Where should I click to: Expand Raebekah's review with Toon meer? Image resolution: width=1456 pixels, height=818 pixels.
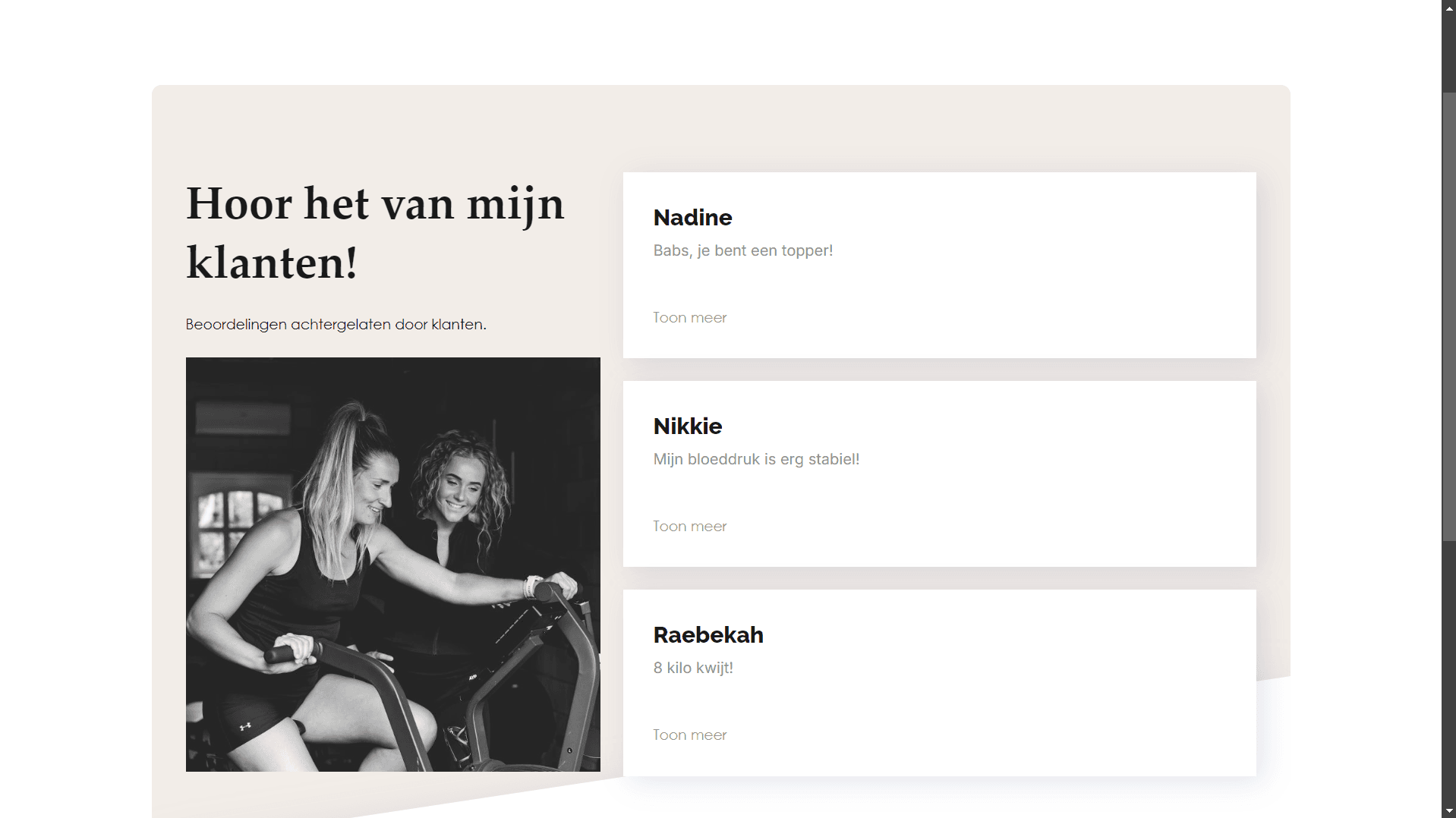pyautogui.click(x=689, y=735)
